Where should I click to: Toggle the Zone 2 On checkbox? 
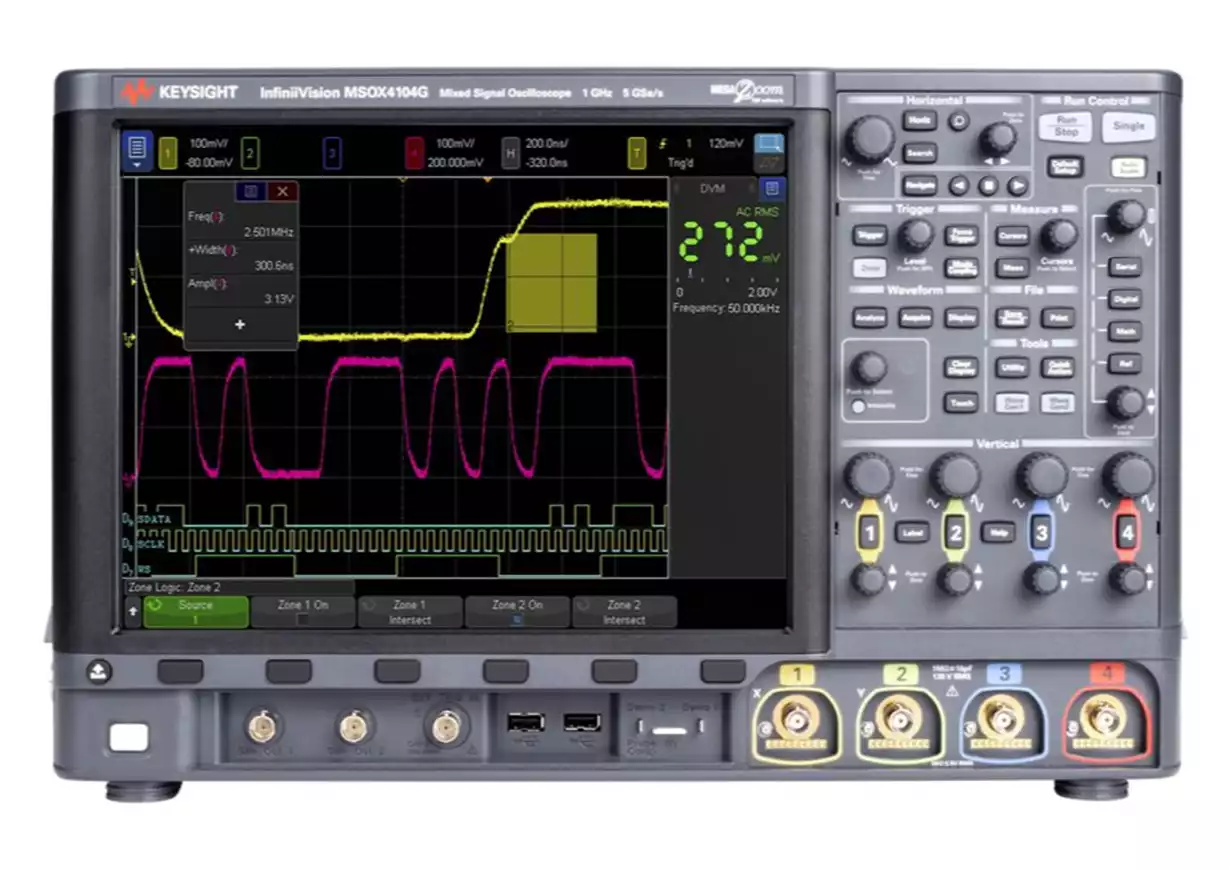[517, 620]
